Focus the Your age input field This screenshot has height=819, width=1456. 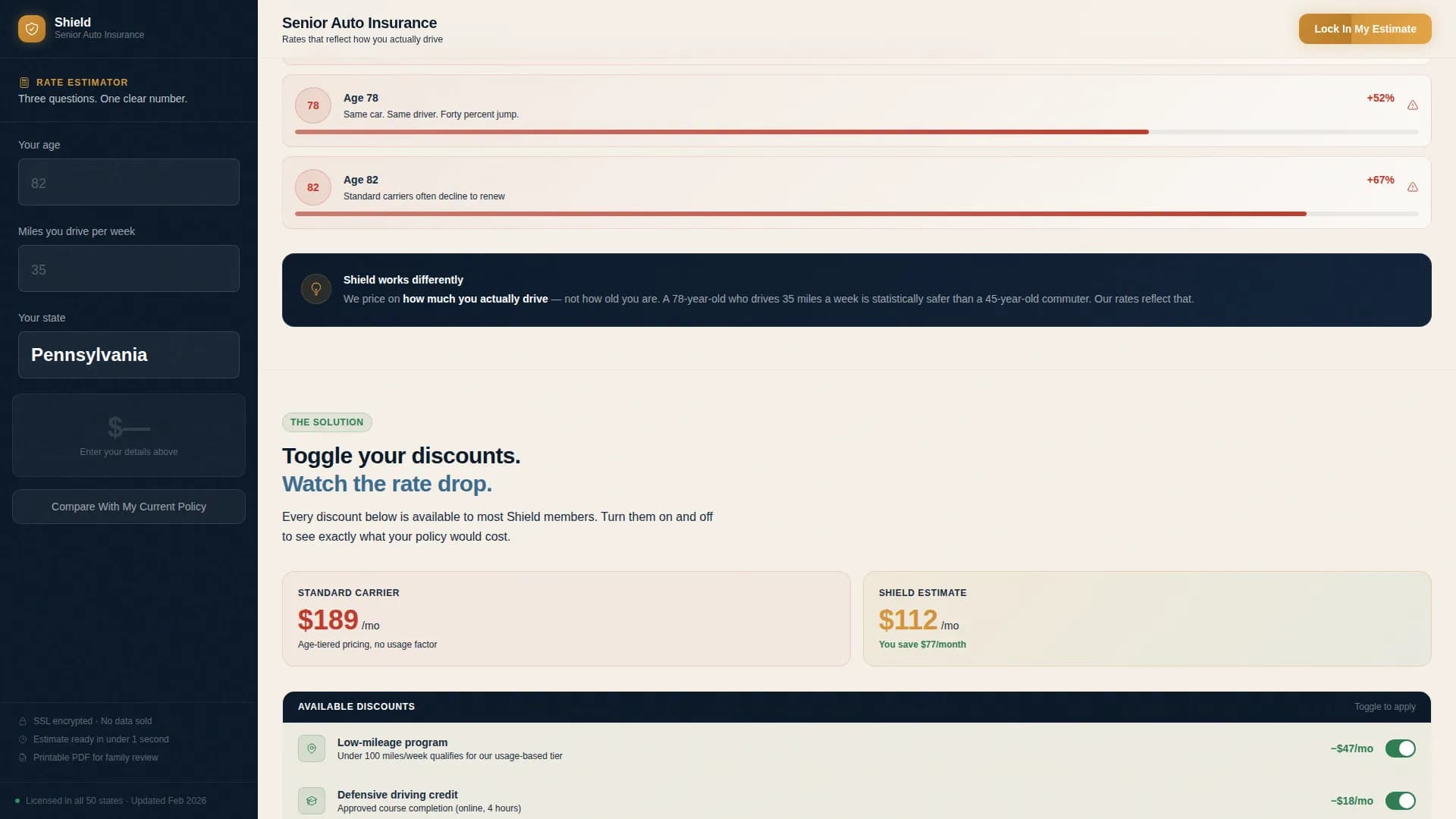129,182
